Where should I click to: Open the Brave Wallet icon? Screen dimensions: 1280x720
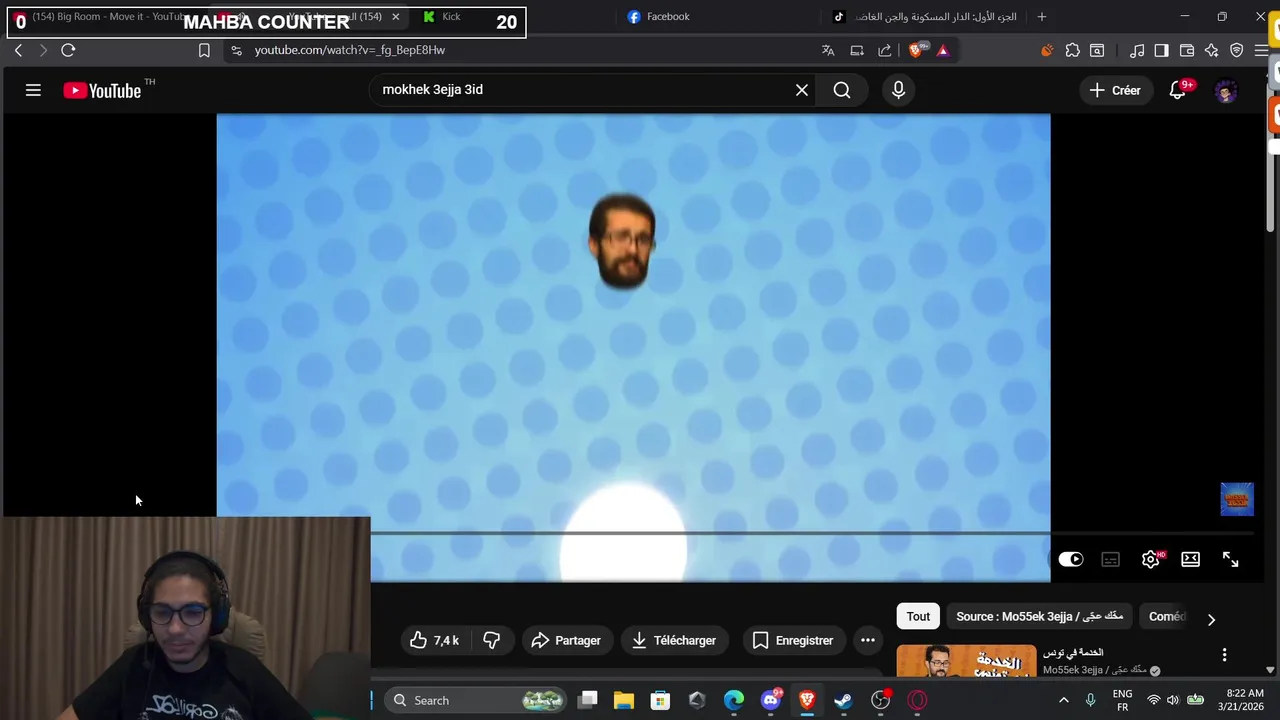1187,50
